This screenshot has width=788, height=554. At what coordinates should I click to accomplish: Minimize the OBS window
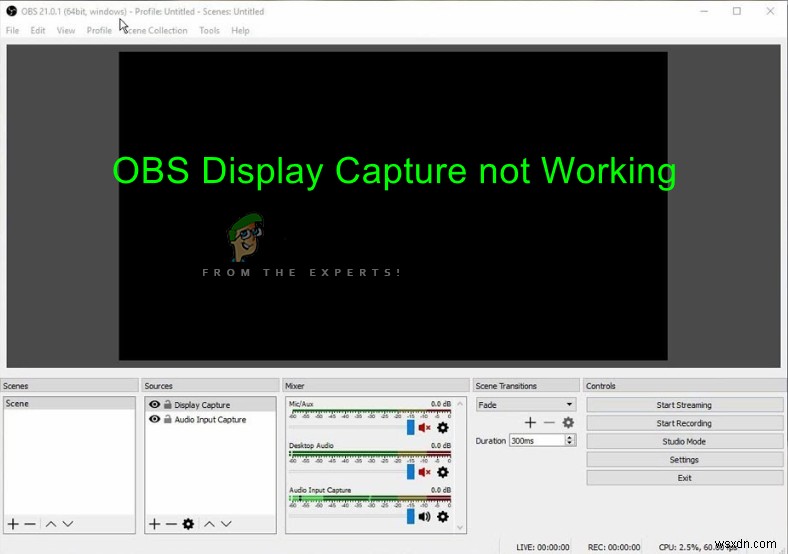point(704,11)
